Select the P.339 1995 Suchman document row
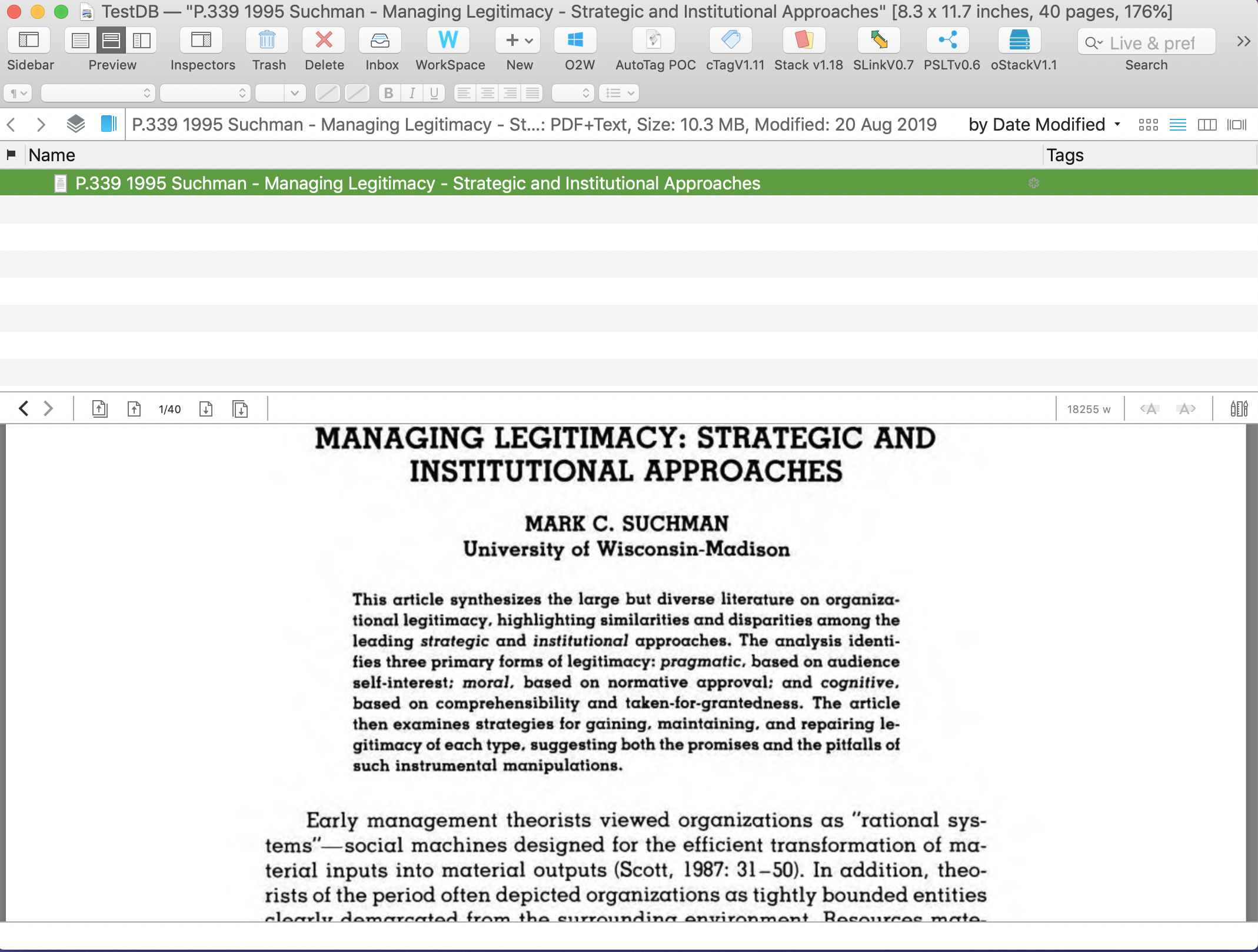This screenshot has width=1258, height=952. pyautogui.click(x=418, y=184)
